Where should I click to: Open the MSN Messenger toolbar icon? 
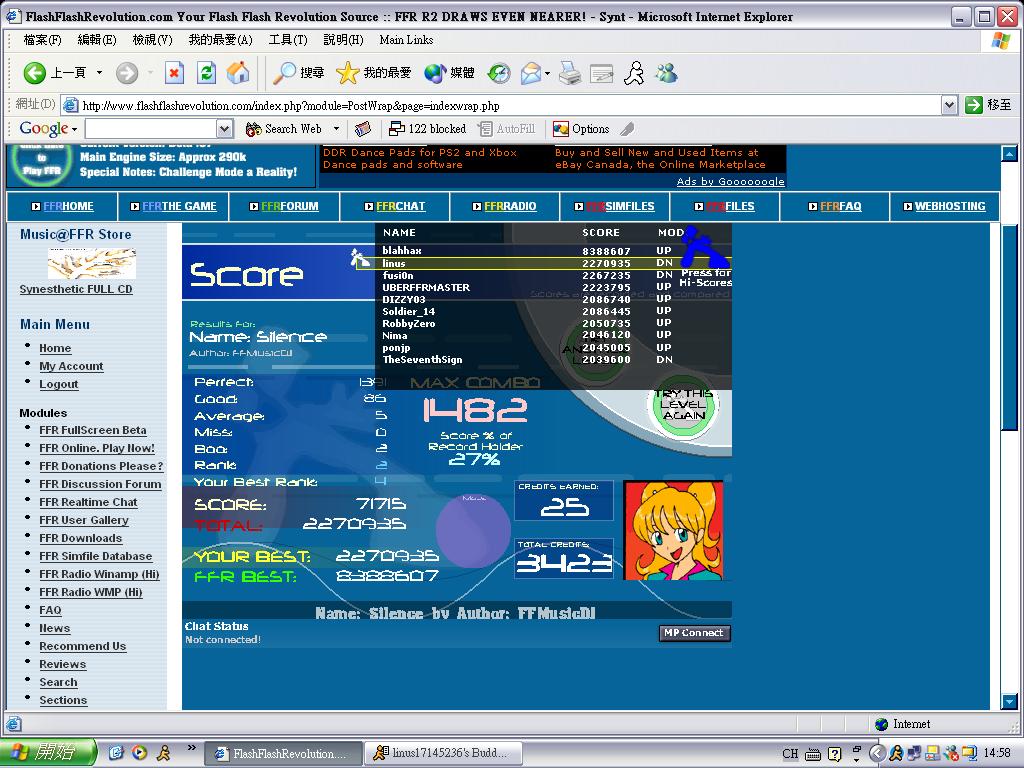tap(667, 72)
